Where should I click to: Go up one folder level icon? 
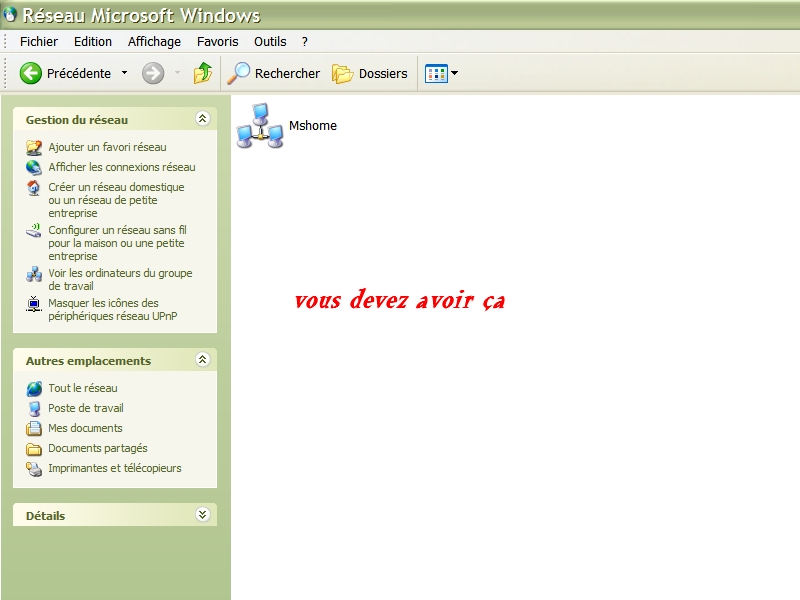(203, 73)
